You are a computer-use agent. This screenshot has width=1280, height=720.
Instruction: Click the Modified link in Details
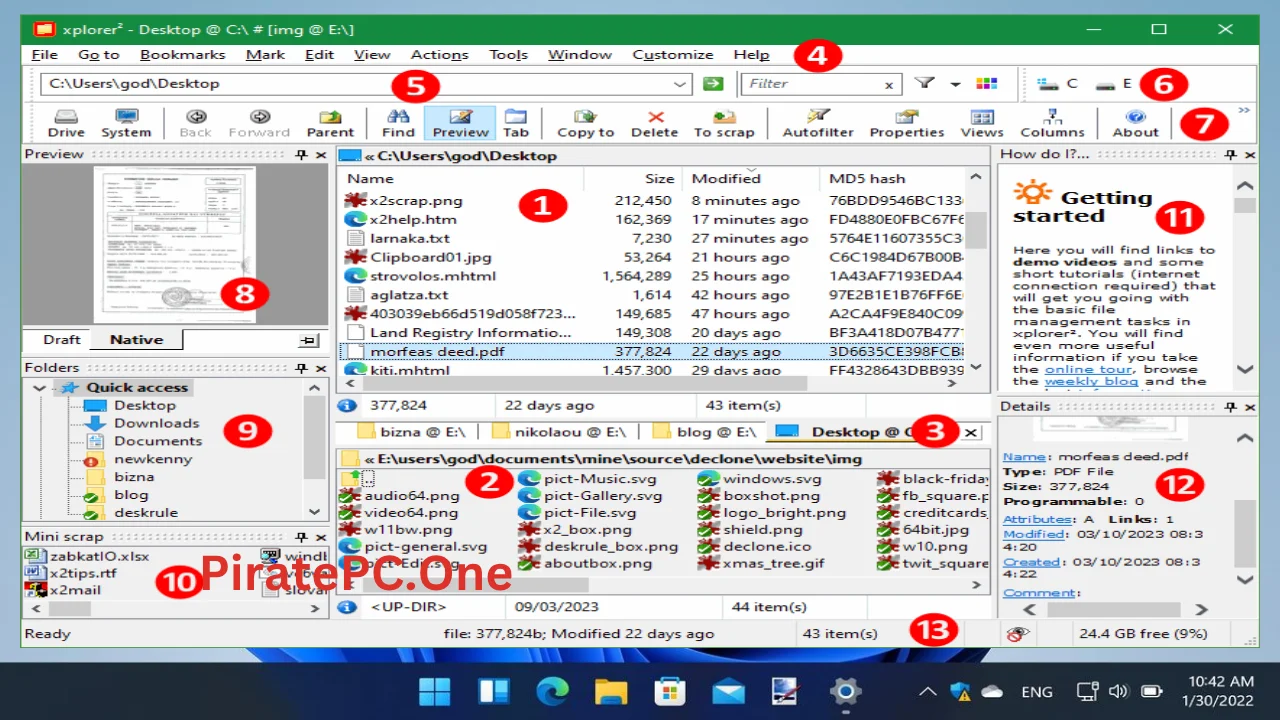[1033, 534]
